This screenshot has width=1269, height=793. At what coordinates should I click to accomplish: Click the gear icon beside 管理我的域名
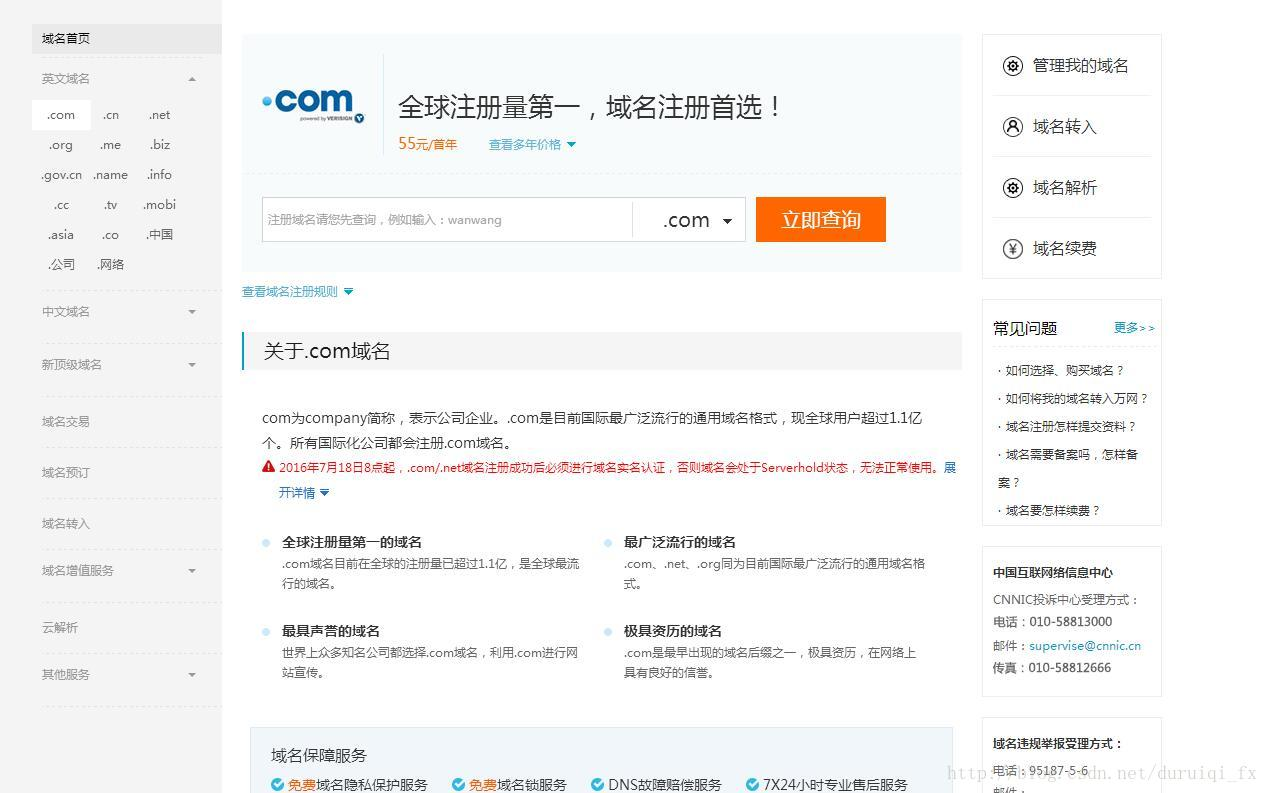click(1012, 66)
